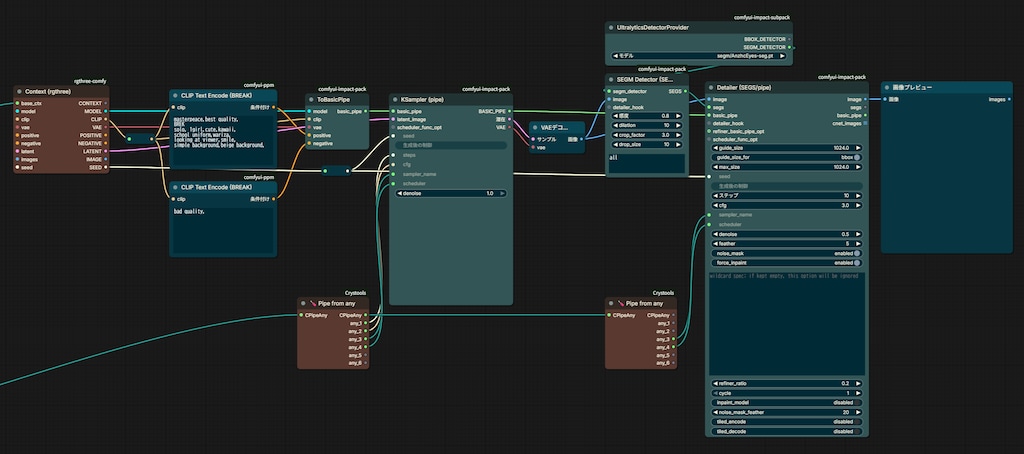Click the reroute node on seed wire

click(x=336, y=170)
